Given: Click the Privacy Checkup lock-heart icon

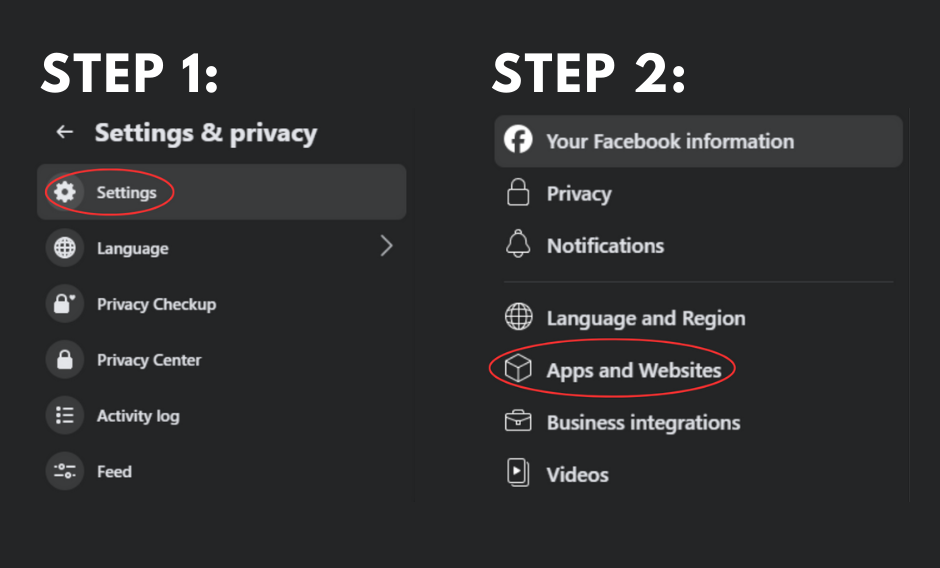Looking at the screenshot, I should click(65, 304).
